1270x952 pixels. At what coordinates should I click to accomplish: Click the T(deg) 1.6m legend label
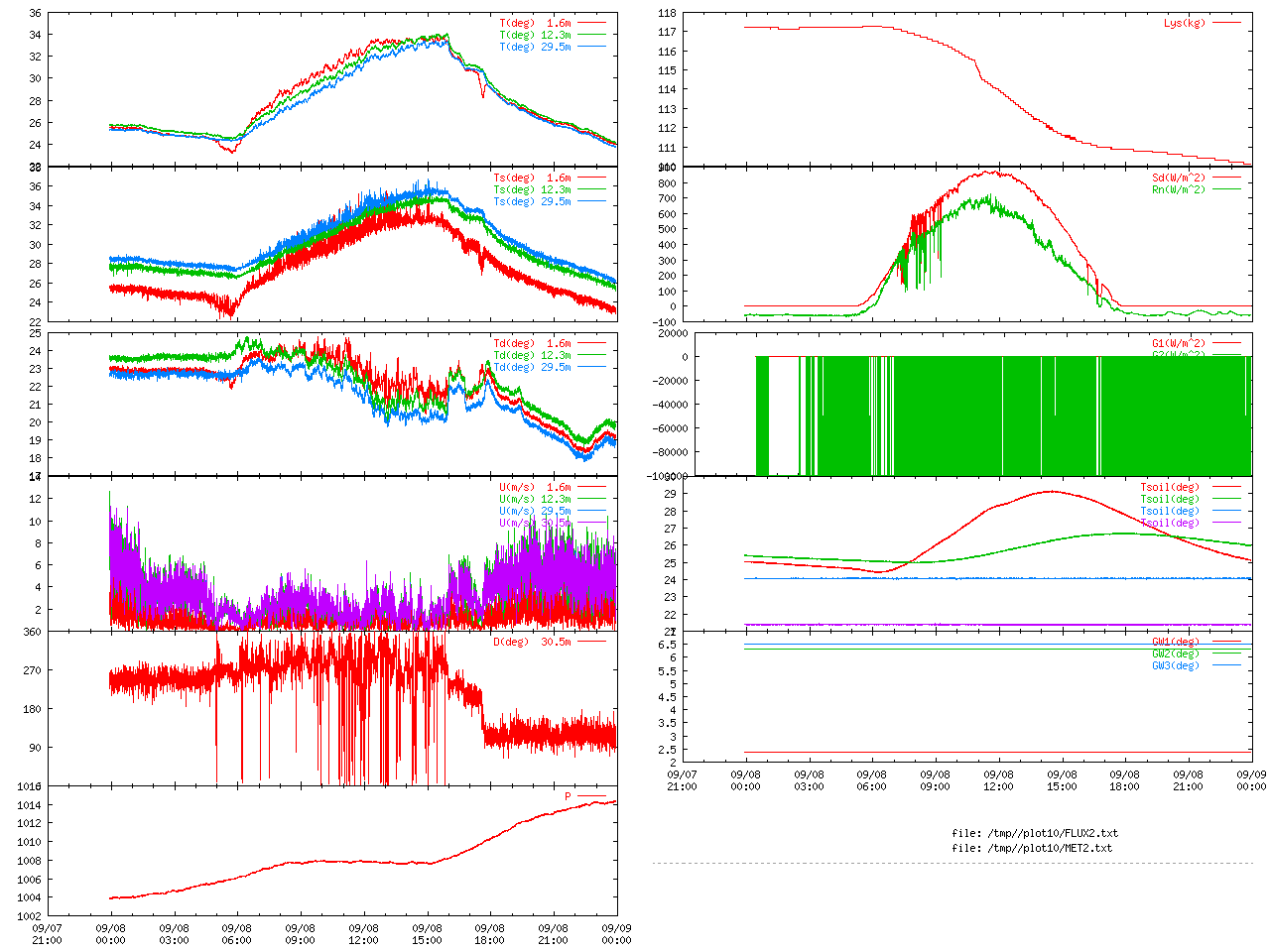click(535, 23)
